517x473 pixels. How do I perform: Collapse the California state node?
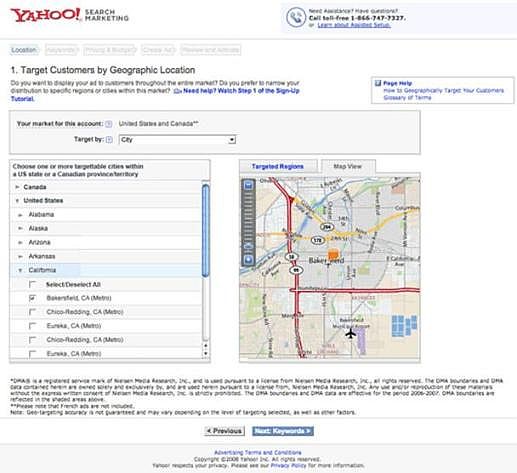click(x=20, y=270)
